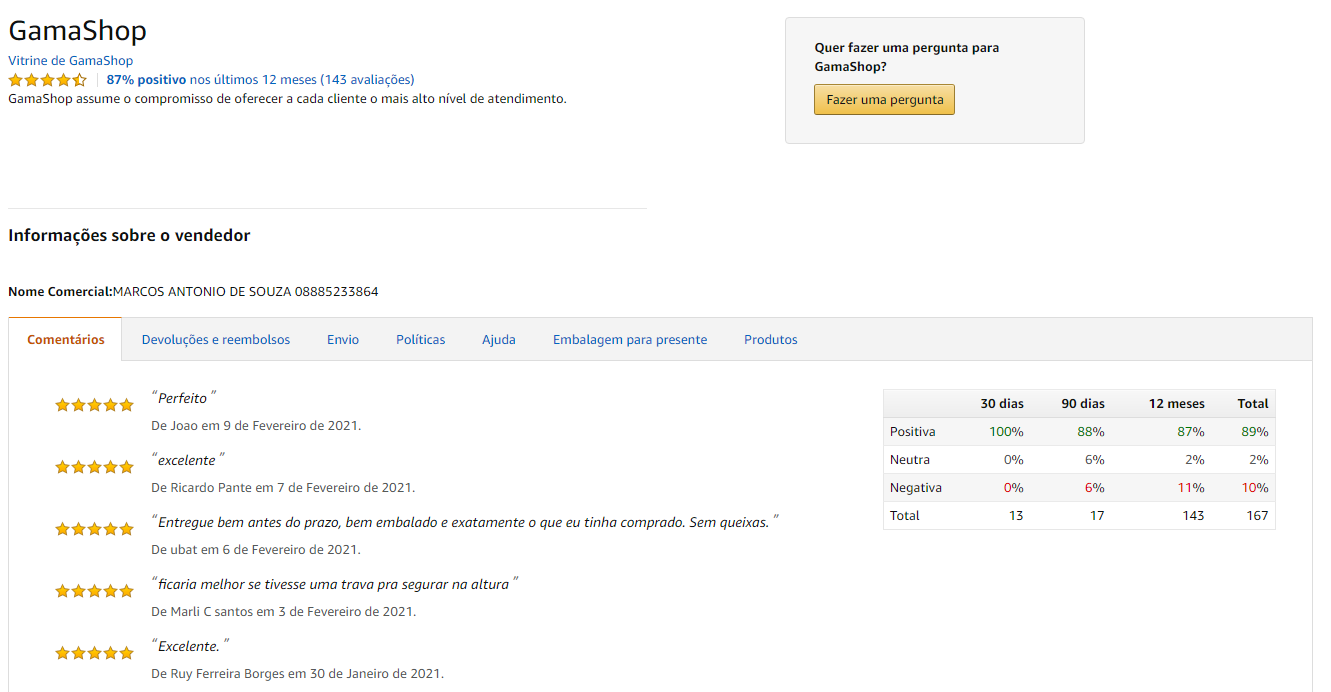Click the star rating for Ruy Ferreira Borges's review
This screenshot has height=692, width=1331.
94,653
